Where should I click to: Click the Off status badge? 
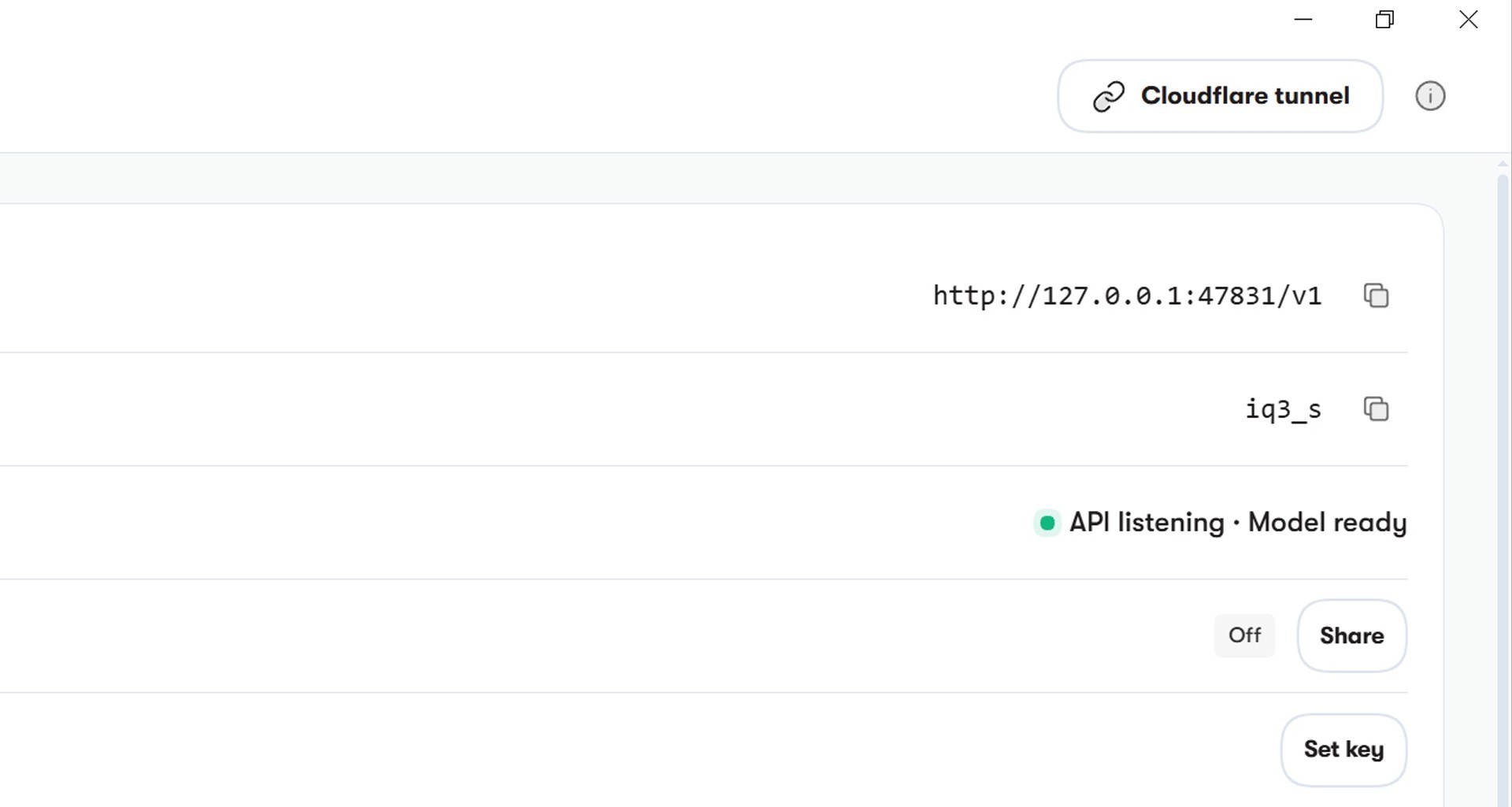pyautogui.click(x=1244, y=635)
